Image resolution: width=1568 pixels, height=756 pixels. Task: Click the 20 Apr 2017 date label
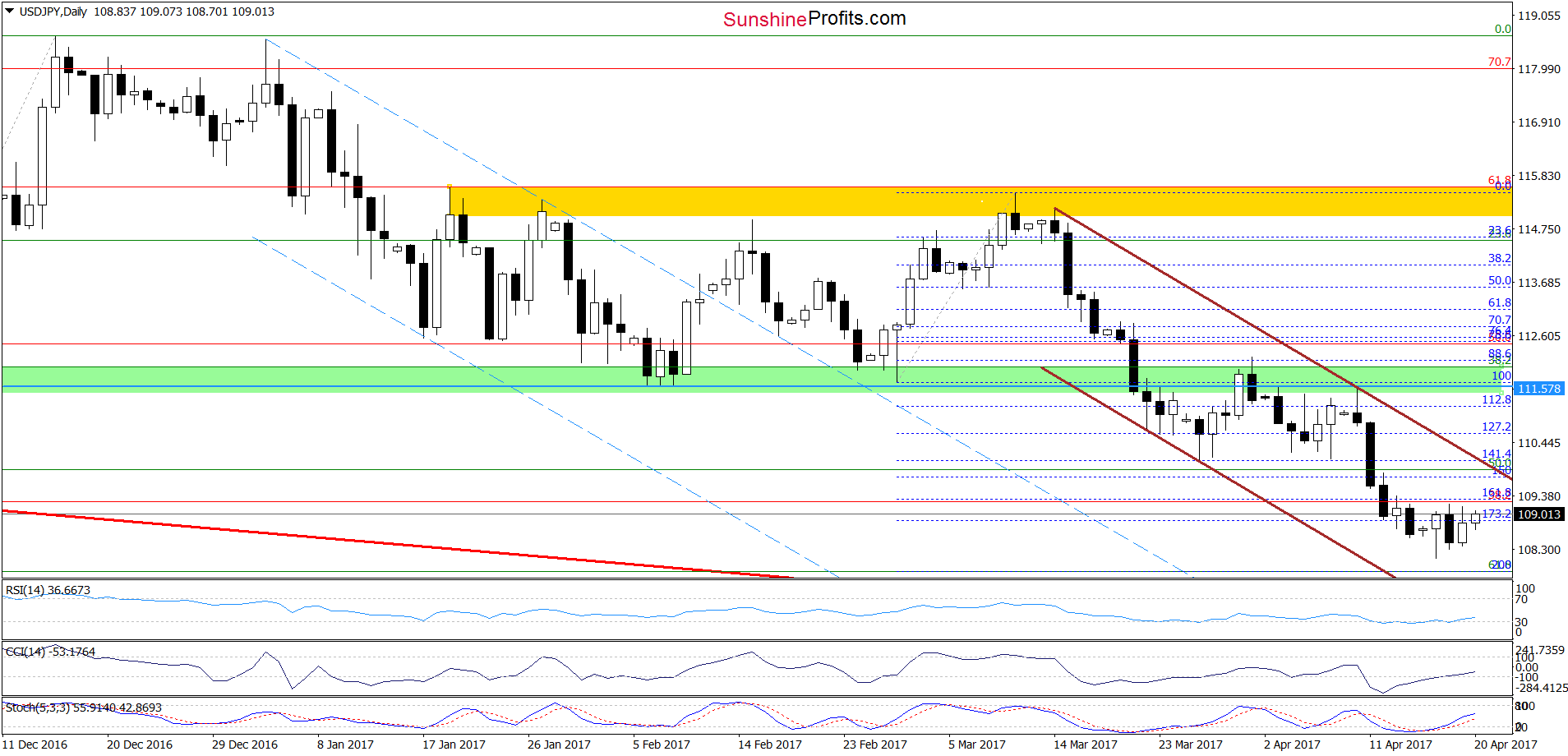click(x=1506, y=744)
